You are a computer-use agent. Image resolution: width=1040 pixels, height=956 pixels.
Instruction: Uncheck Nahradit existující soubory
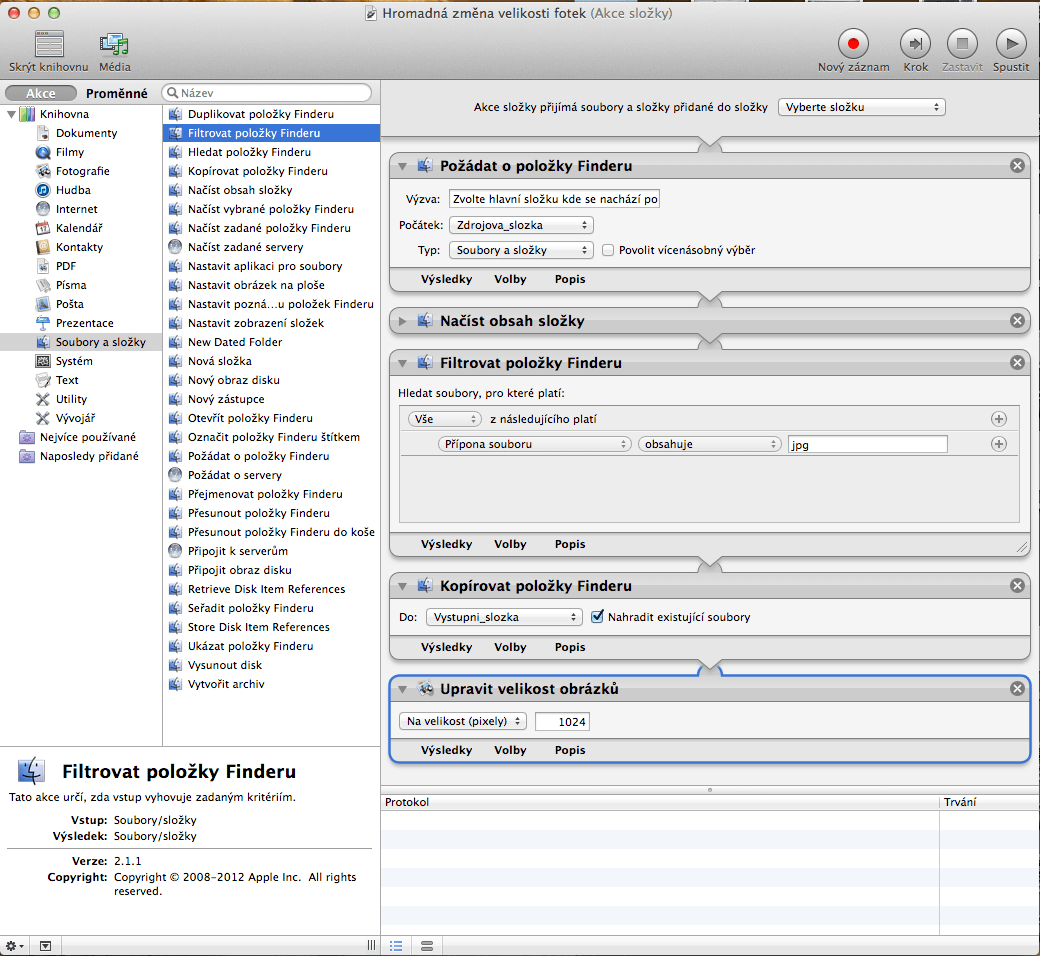[598, 617]
